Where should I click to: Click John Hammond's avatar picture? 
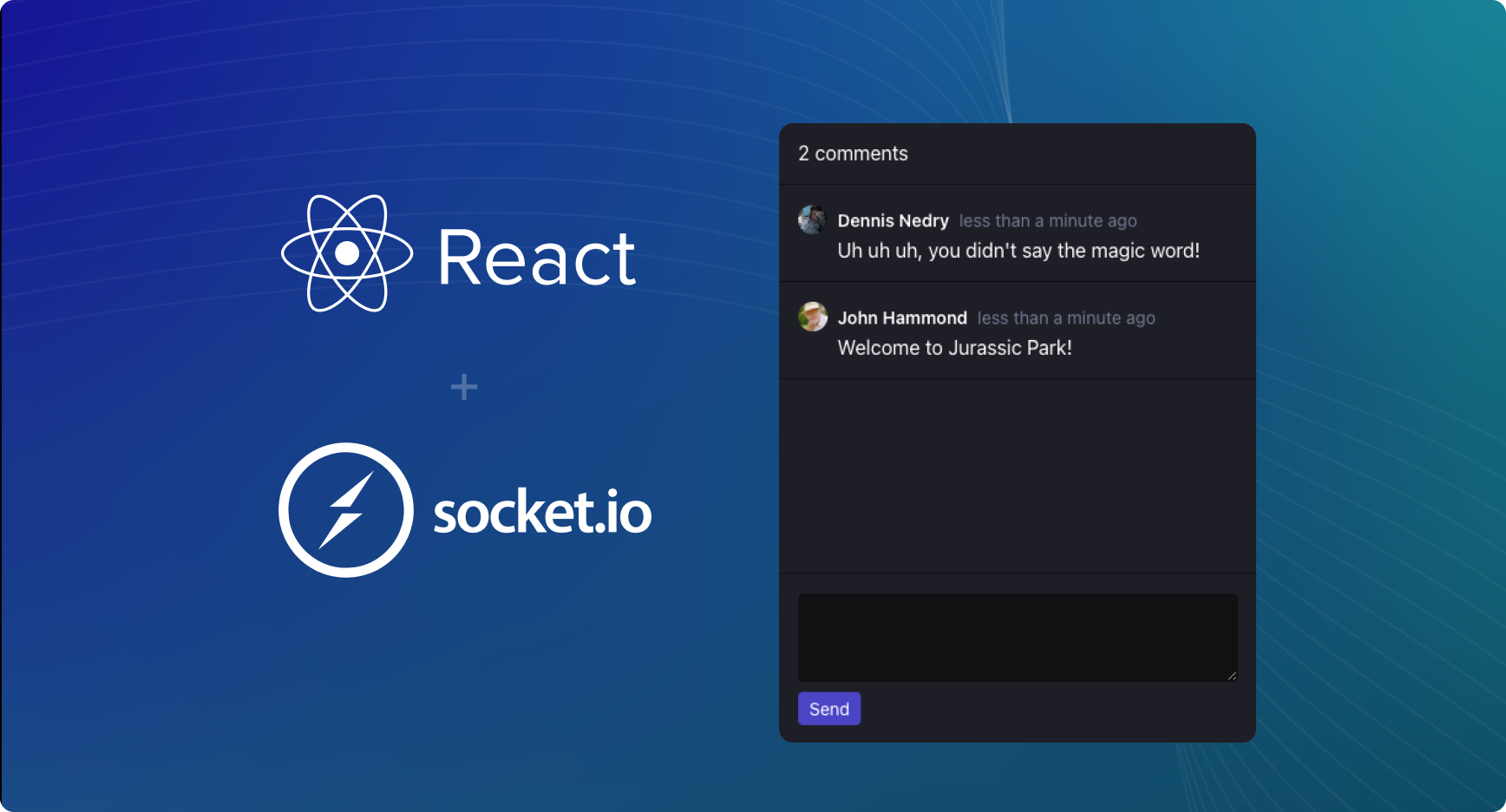(813, 317)
